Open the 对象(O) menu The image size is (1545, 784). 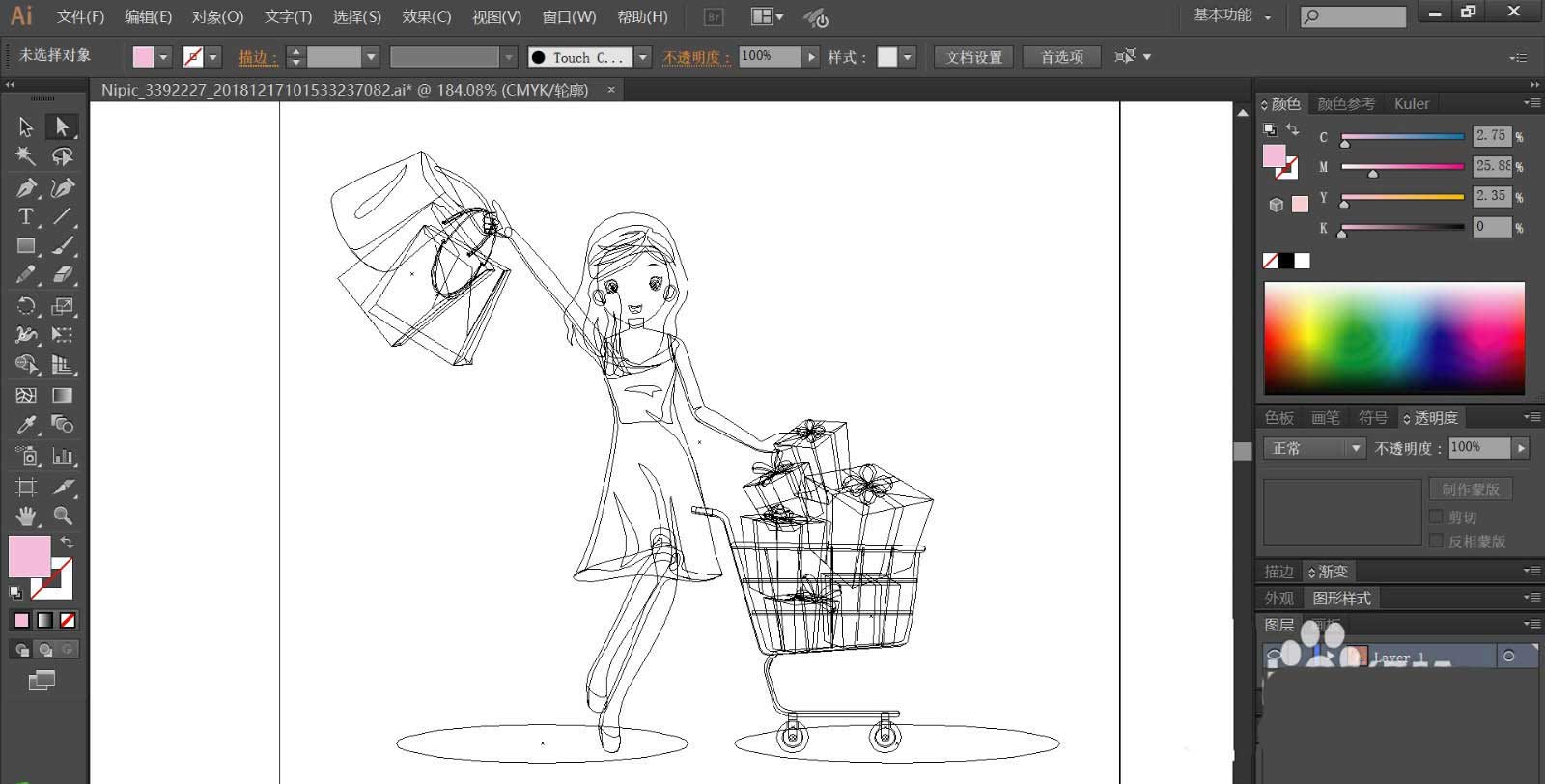click(217, 16)
